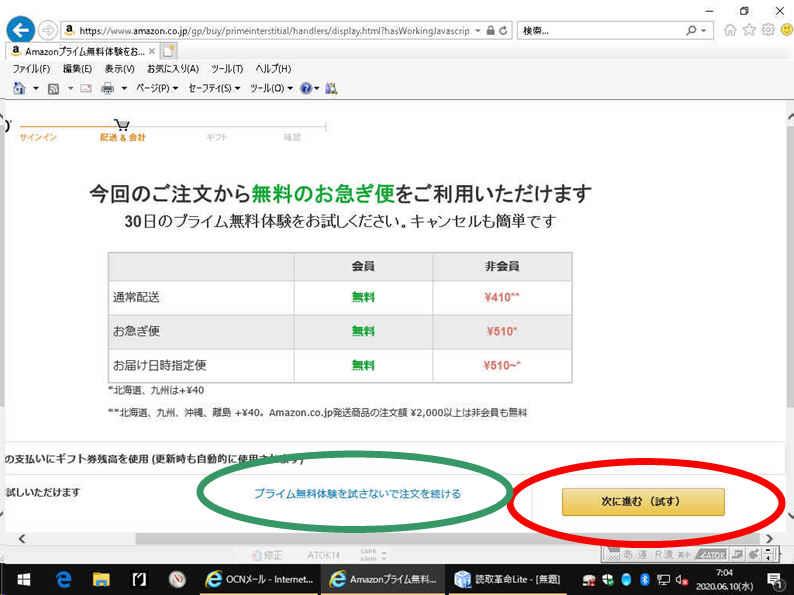
Task: Open the ツール(T) menu
Action: click(x=227, y=68)
